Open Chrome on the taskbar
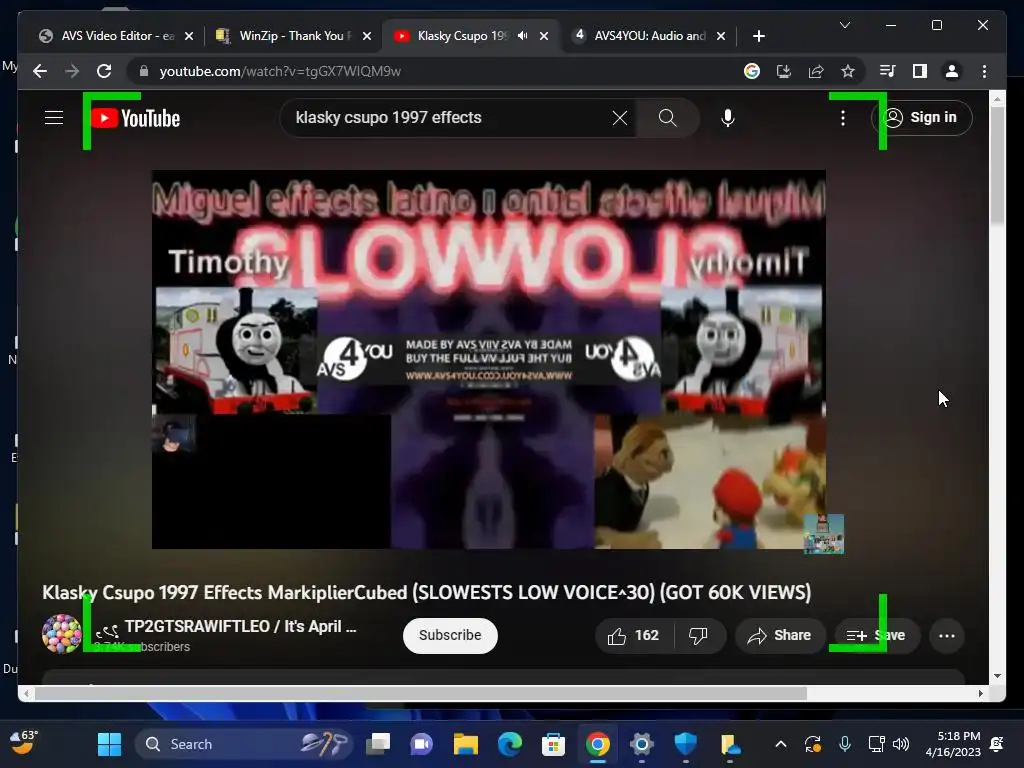This screenshot has height=768, width=1024. (x=597, y=744)
